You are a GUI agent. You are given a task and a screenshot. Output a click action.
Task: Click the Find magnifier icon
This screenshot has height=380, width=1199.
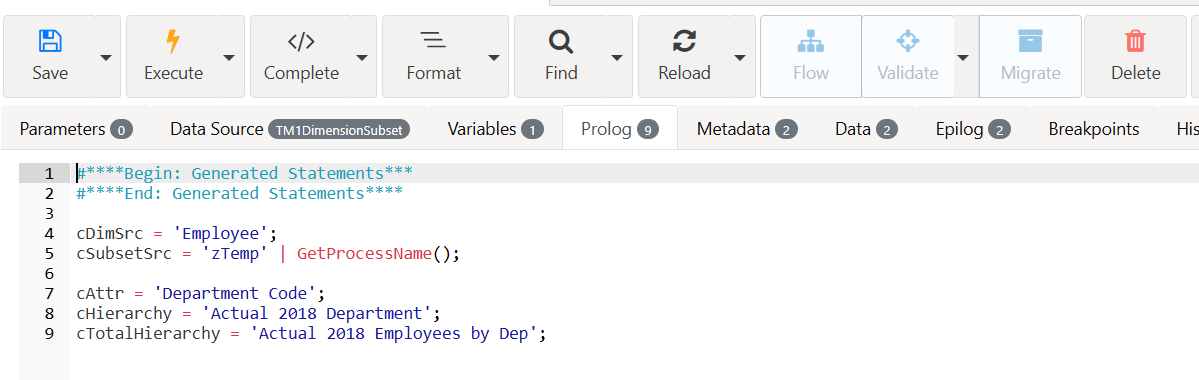click(x=561, y=41)
